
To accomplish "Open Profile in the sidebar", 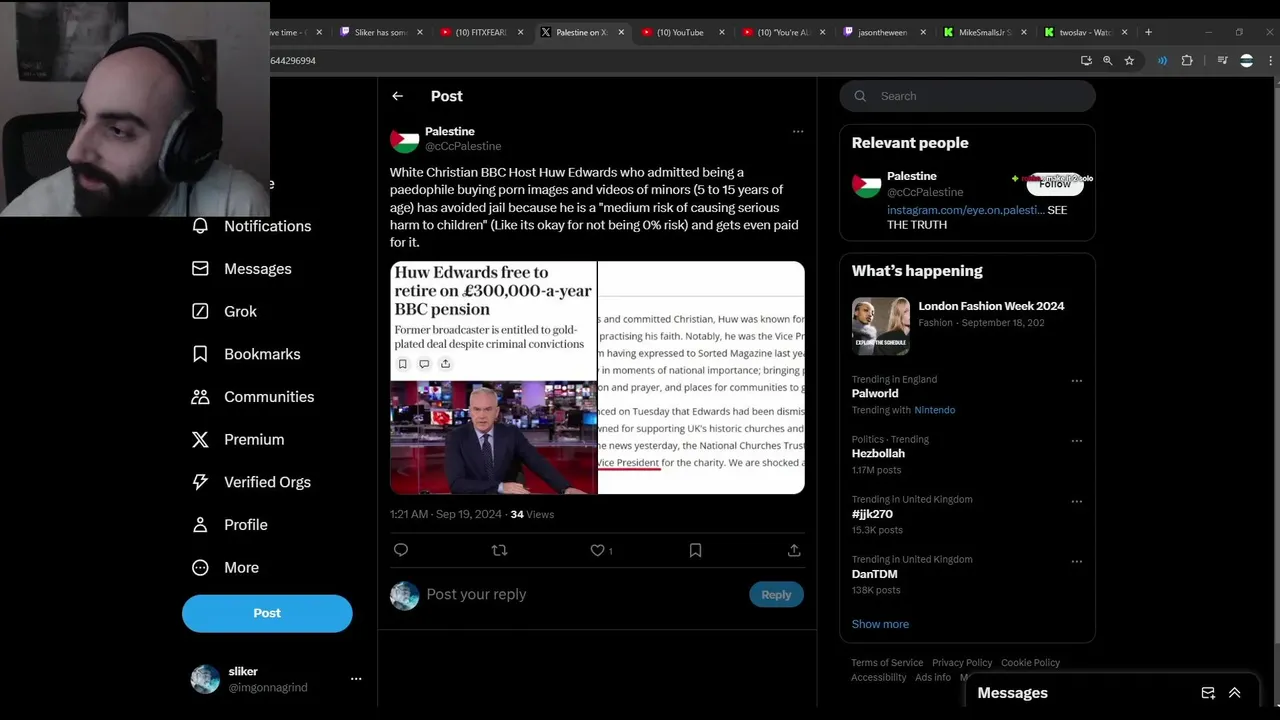I will [229, 525].
